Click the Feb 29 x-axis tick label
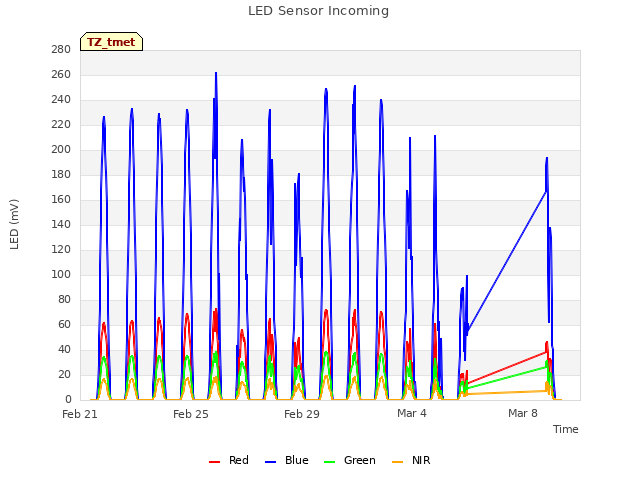 tap(302, 414)
